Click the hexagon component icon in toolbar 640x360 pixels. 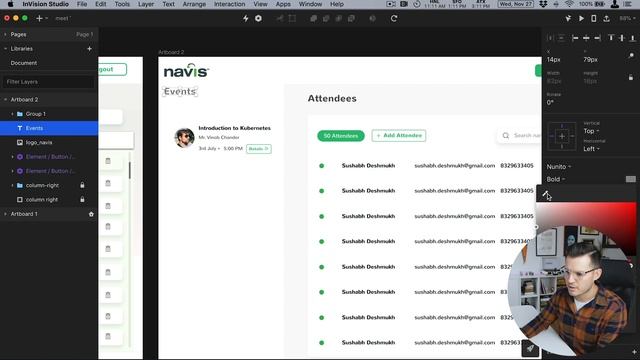(258, 18)
